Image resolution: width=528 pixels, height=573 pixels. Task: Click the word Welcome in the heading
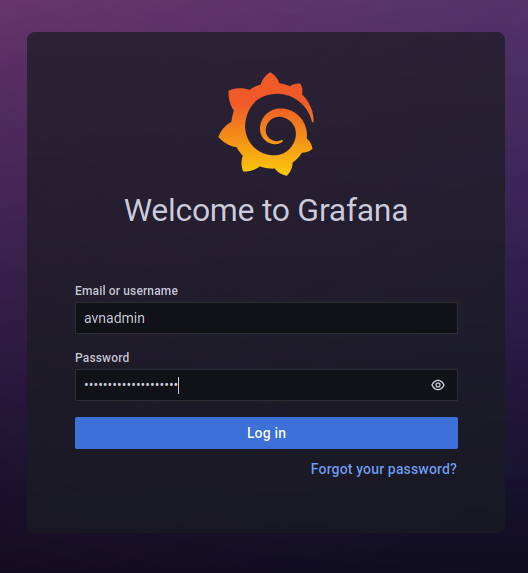pyautogui.click(x=189, y=210)
